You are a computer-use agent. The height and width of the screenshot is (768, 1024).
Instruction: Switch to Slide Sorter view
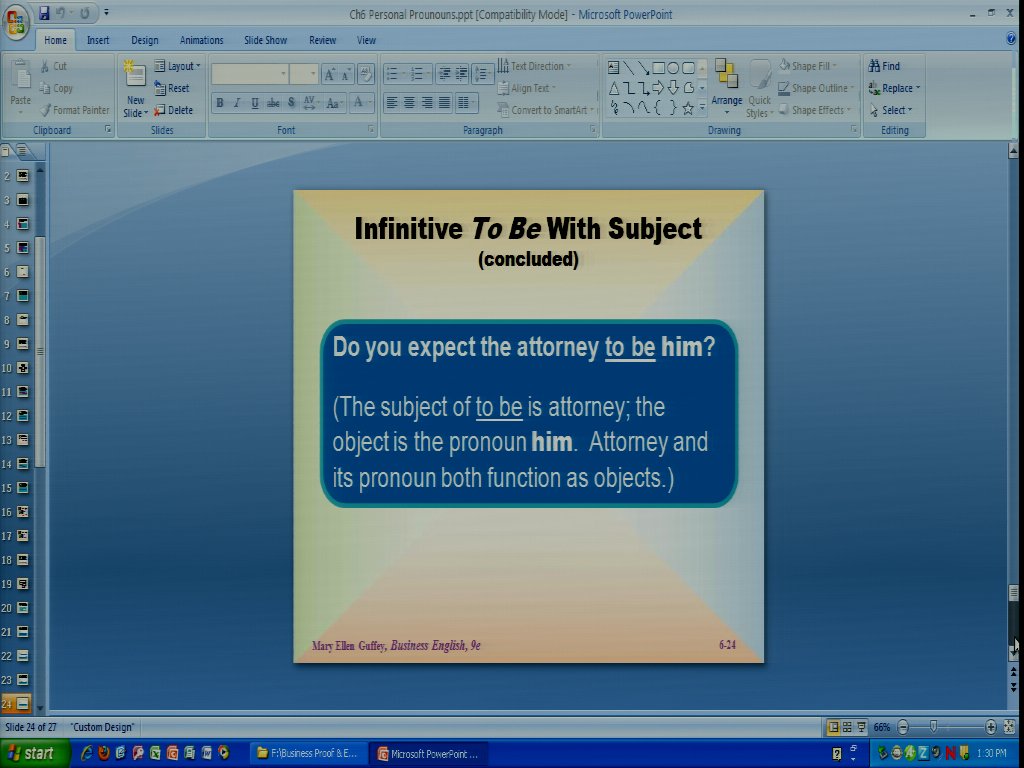click(x=846, y=728)
